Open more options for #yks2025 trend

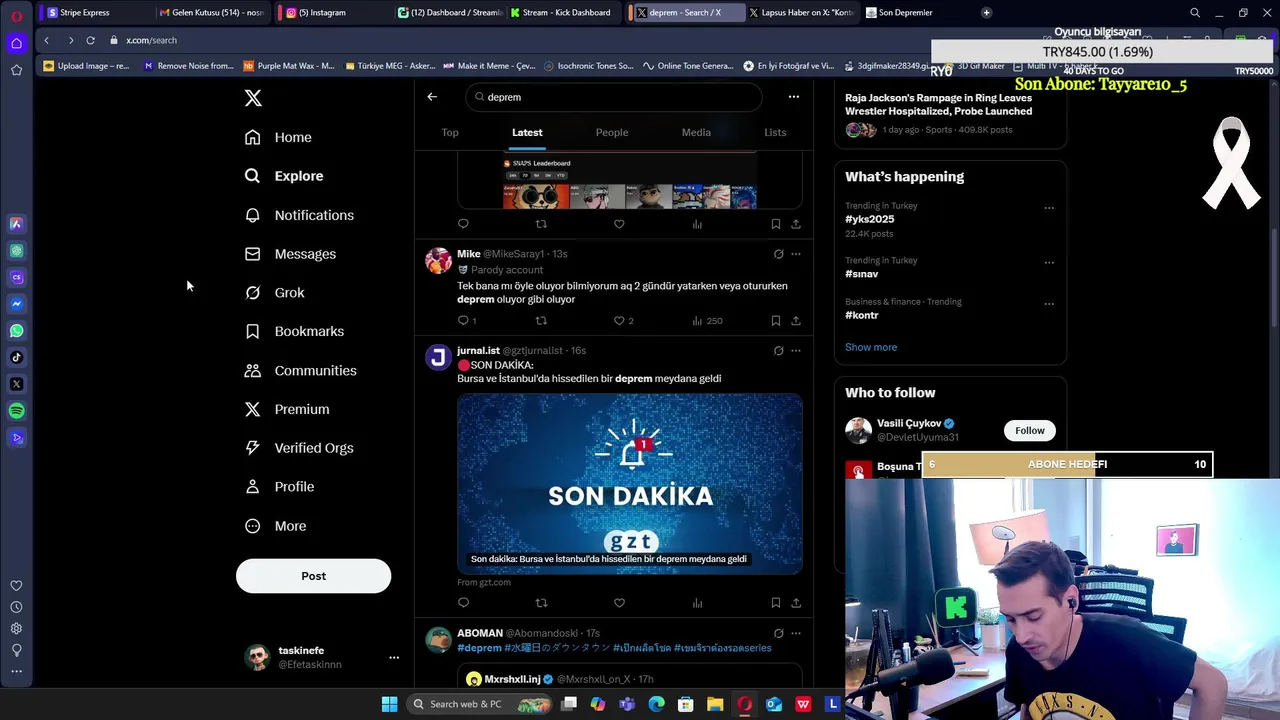(x=1049, y=208)
